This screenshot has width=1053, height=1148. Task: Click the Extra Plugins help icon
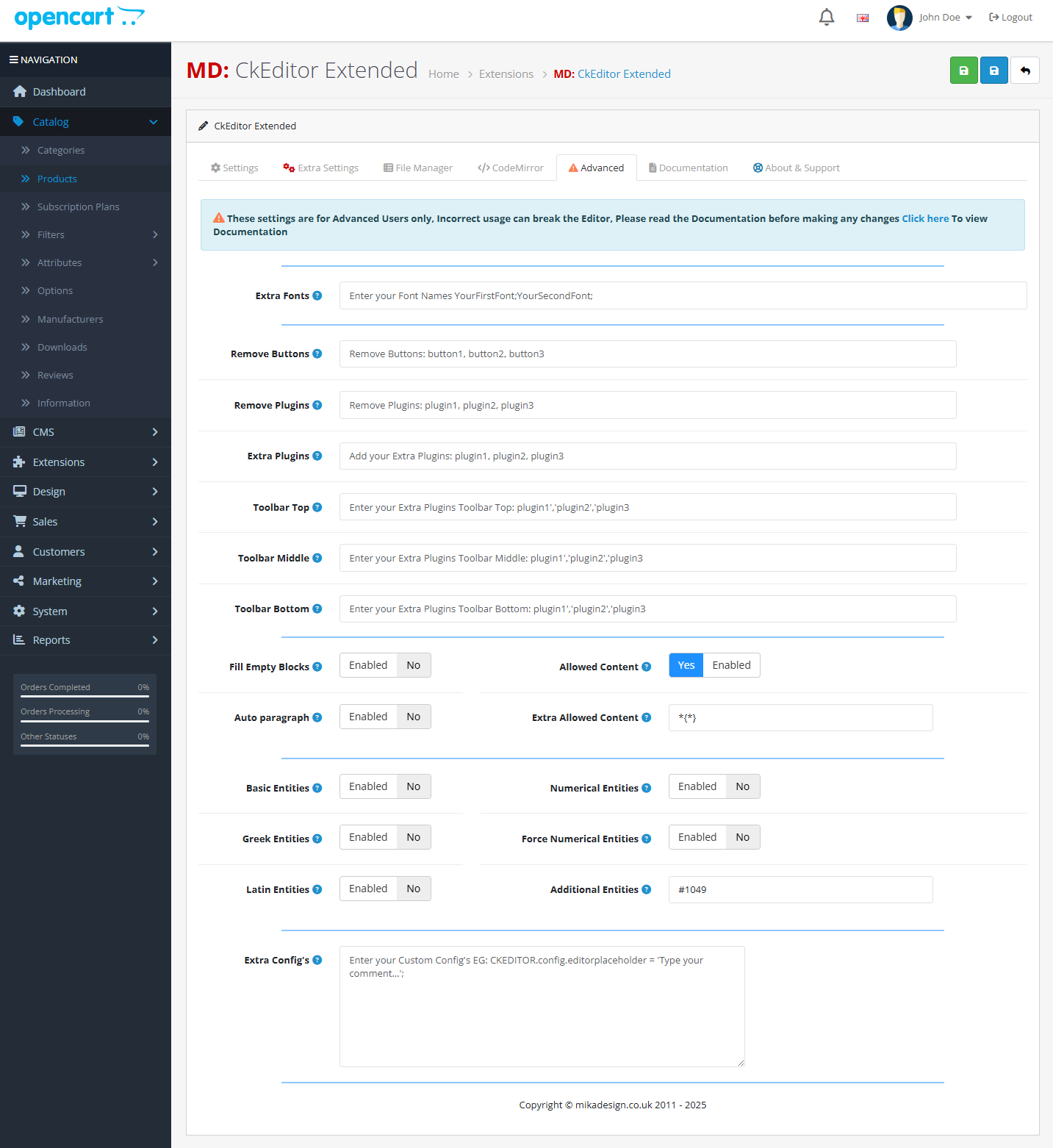pos(317,456)
